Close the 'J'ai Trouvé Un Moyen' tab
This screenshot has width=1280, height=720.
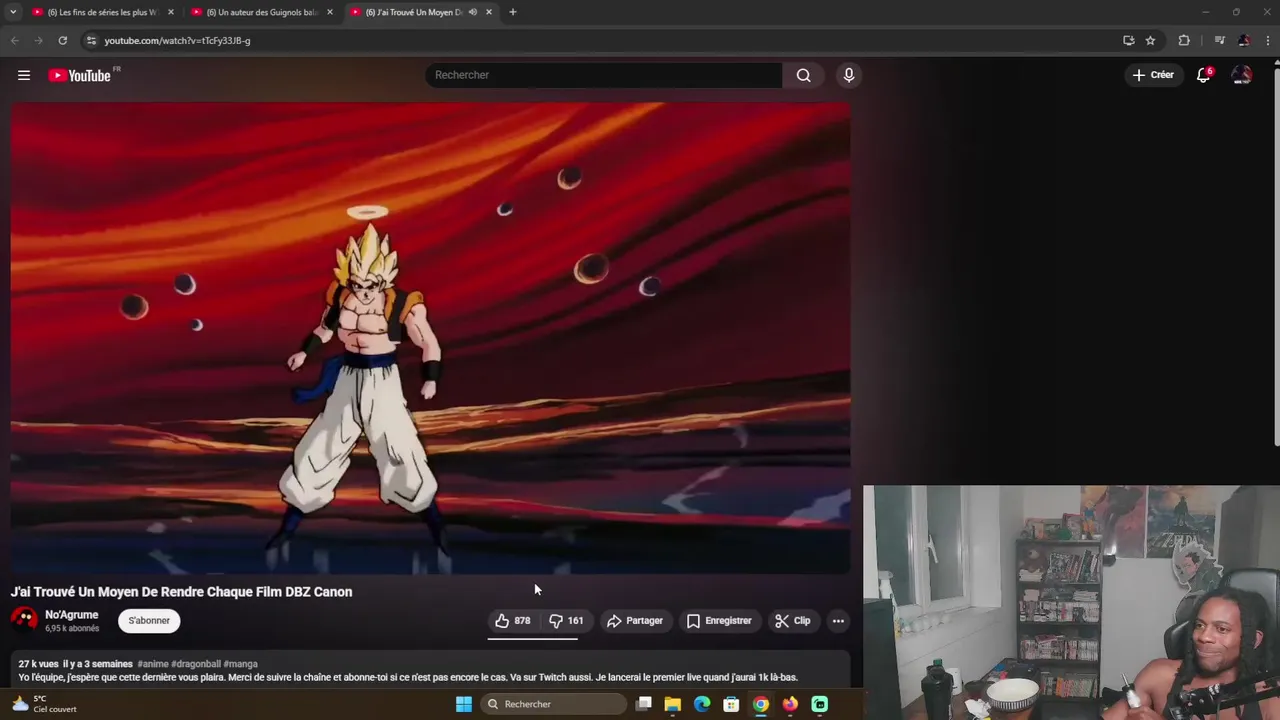[489, 12]
